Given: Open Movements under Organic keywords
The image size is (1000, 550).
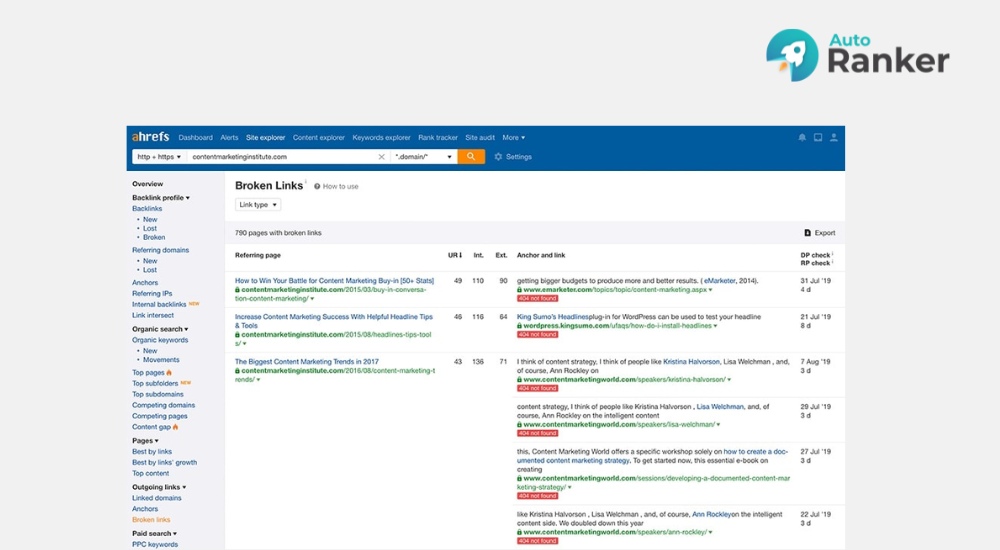Looking at the screenshot, I should coord(161,360).
